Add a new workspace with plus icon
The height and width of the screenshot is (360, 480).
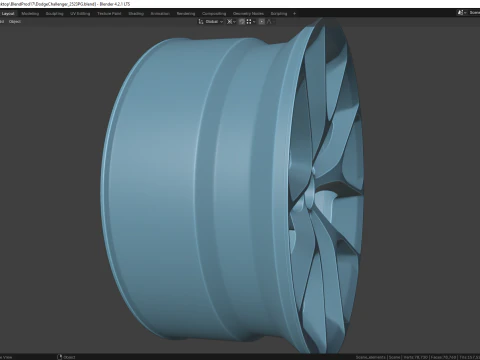click(294, 14)
